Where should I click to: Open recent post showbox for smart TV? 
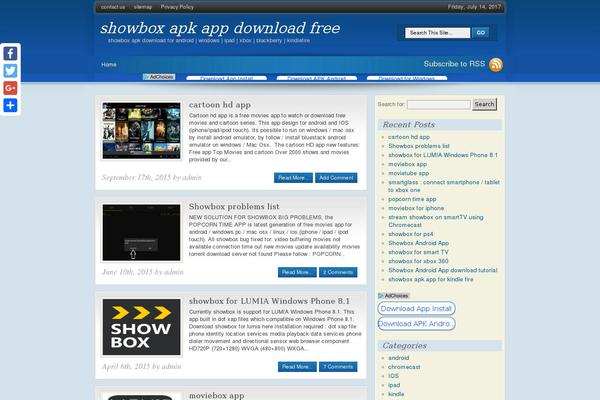click(418, 252)
